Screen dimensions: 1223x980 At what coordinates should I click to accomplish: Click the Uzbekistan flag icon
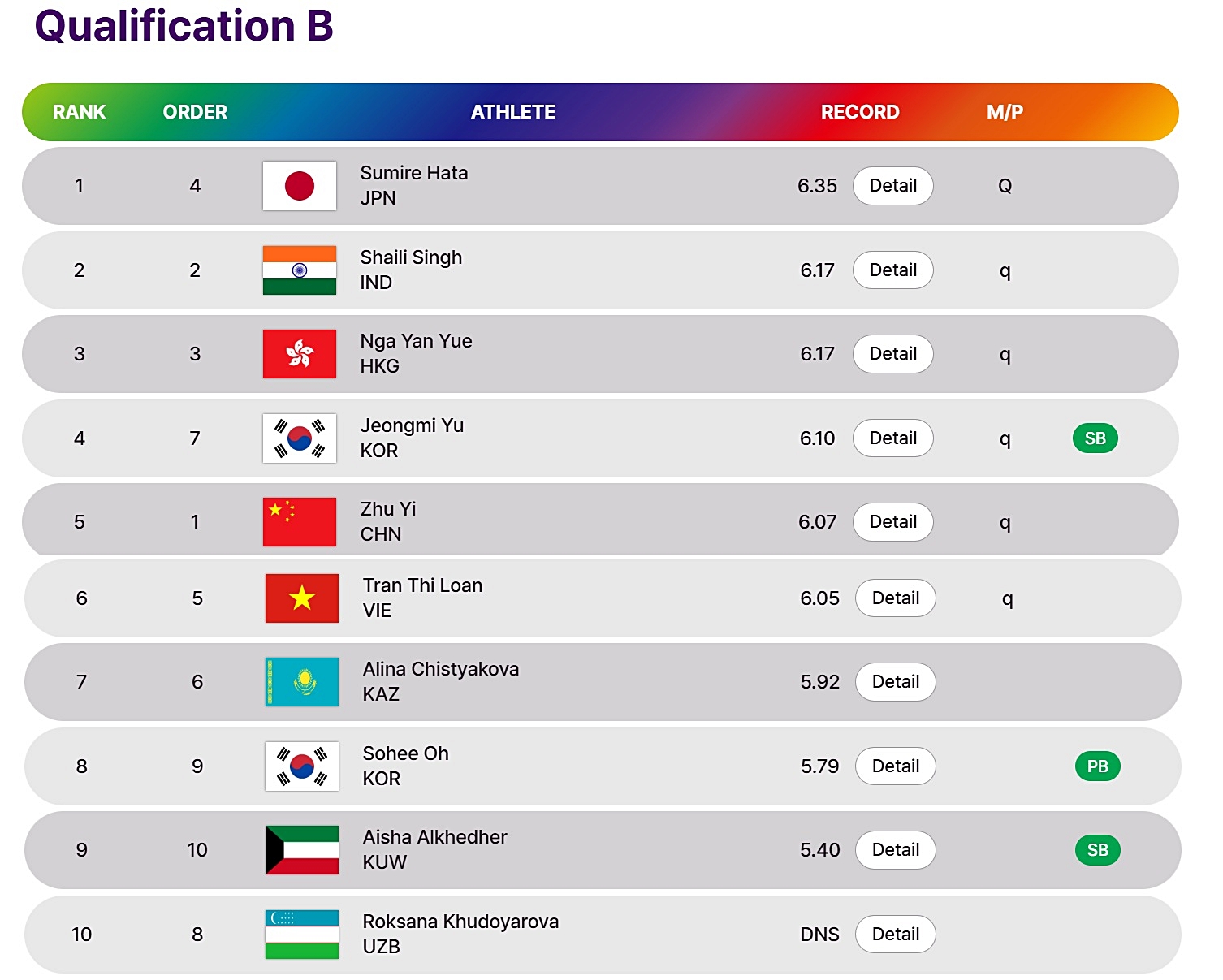click(x=302, y=935)
